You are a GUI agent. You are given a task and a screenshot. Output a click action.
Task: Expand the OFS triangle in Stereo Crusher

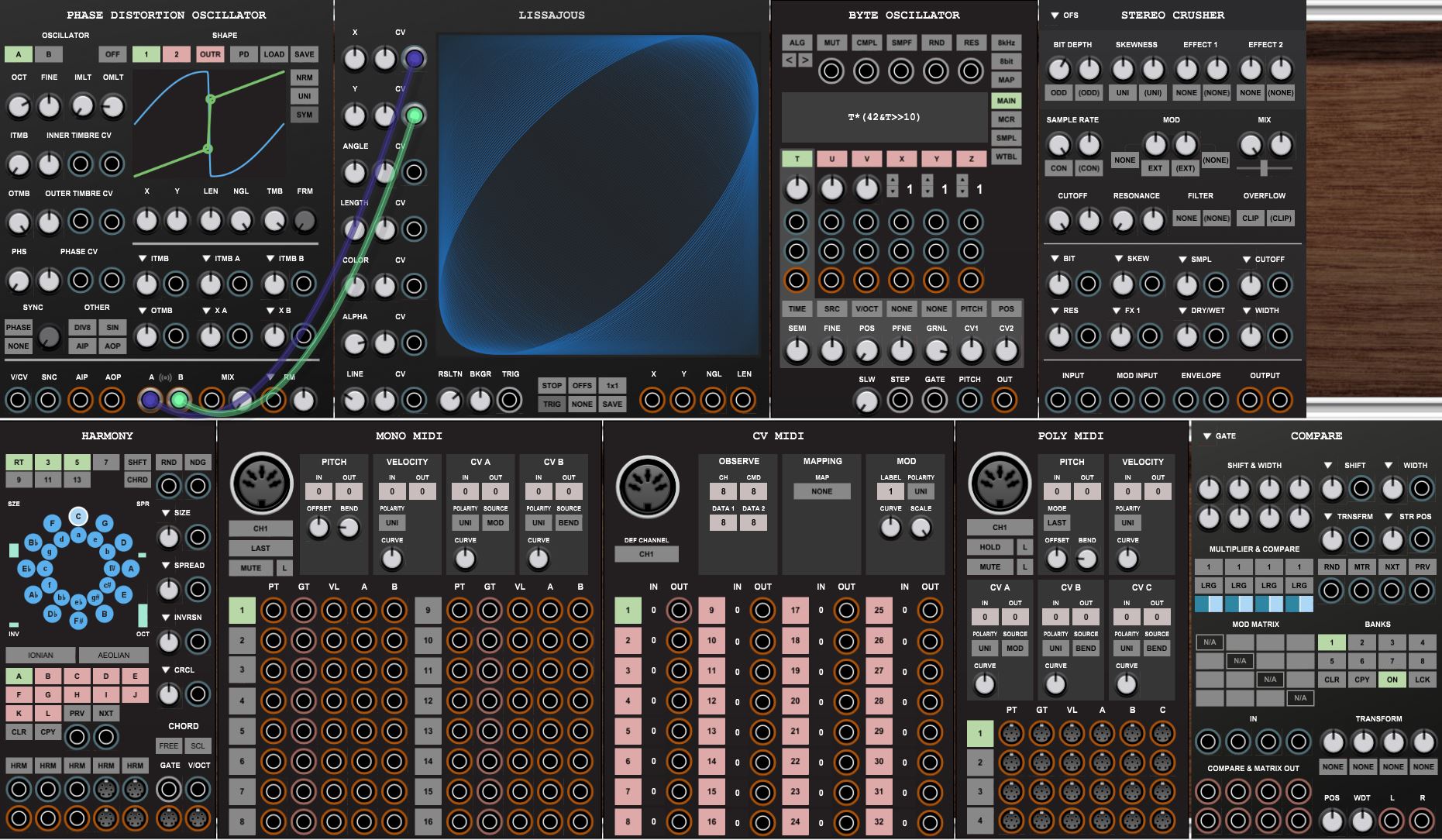tap(1055, 15)
